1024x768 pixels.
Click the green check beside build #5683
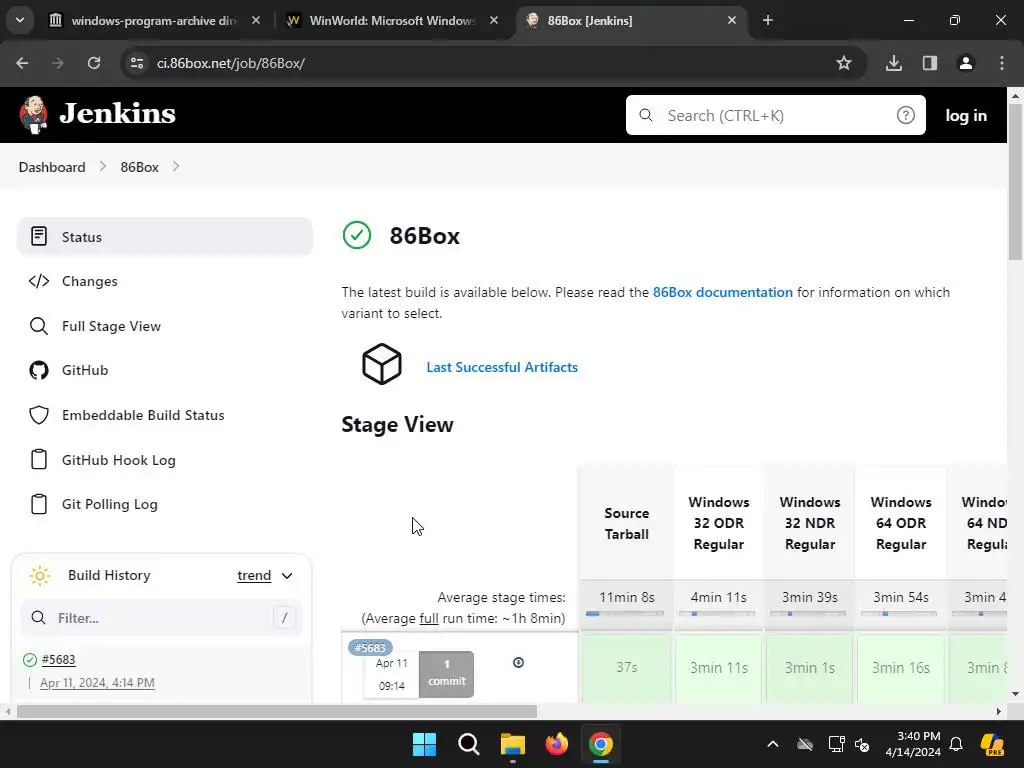(29, 660)
